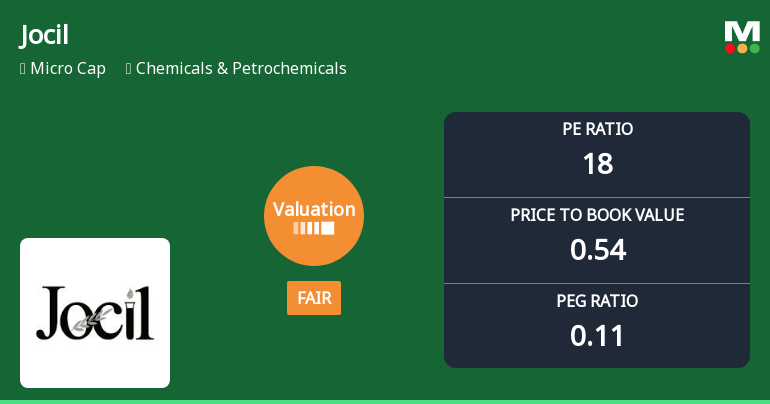Click the price to book value 0.54

pos(597,250)
